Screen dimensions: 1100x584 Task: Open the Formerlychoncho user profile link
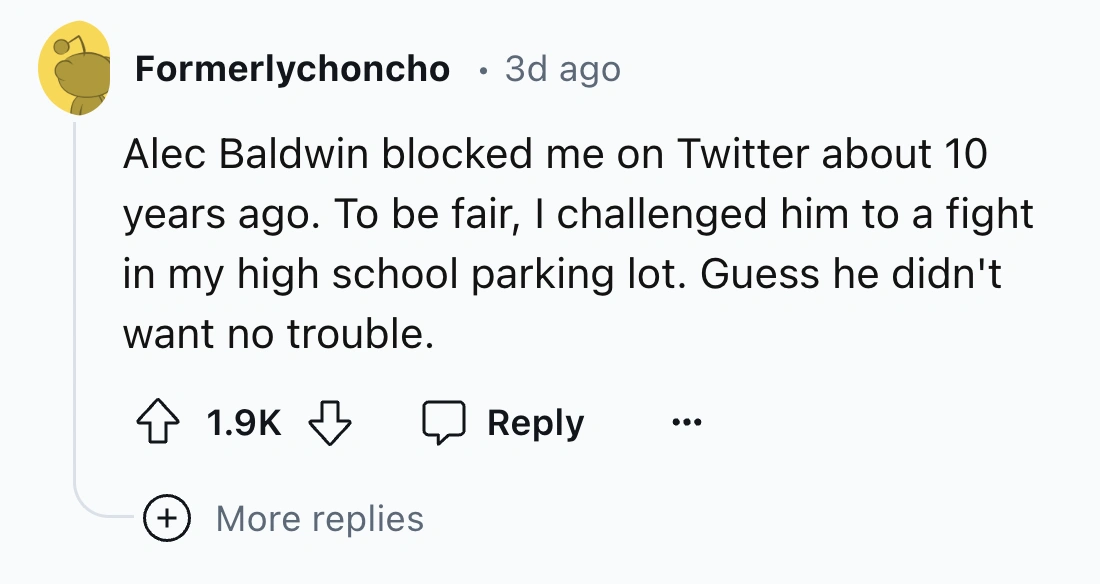click(291, 69)
